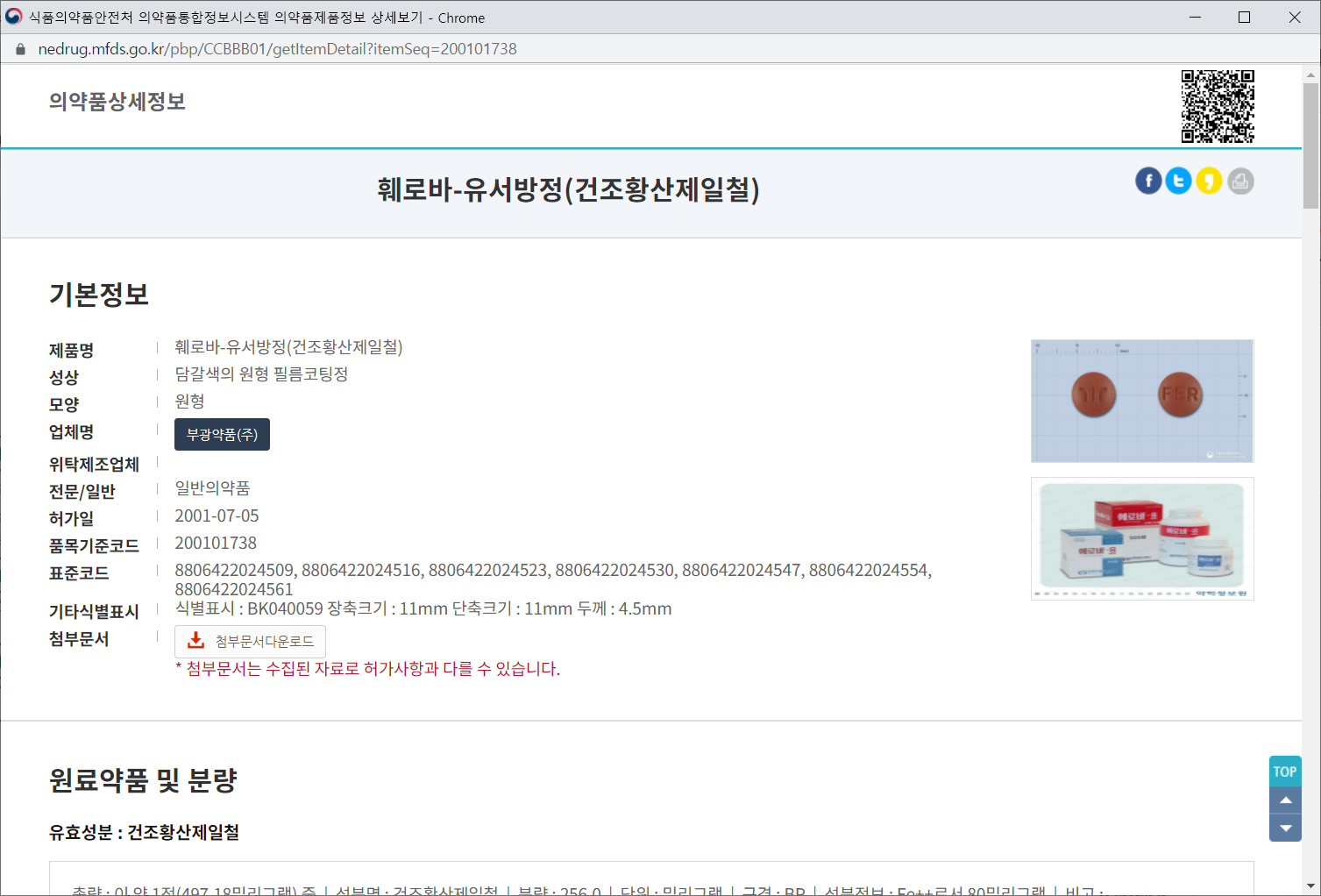Click 모양 field label
1321x896 pixels.
[x=64, y=405]
